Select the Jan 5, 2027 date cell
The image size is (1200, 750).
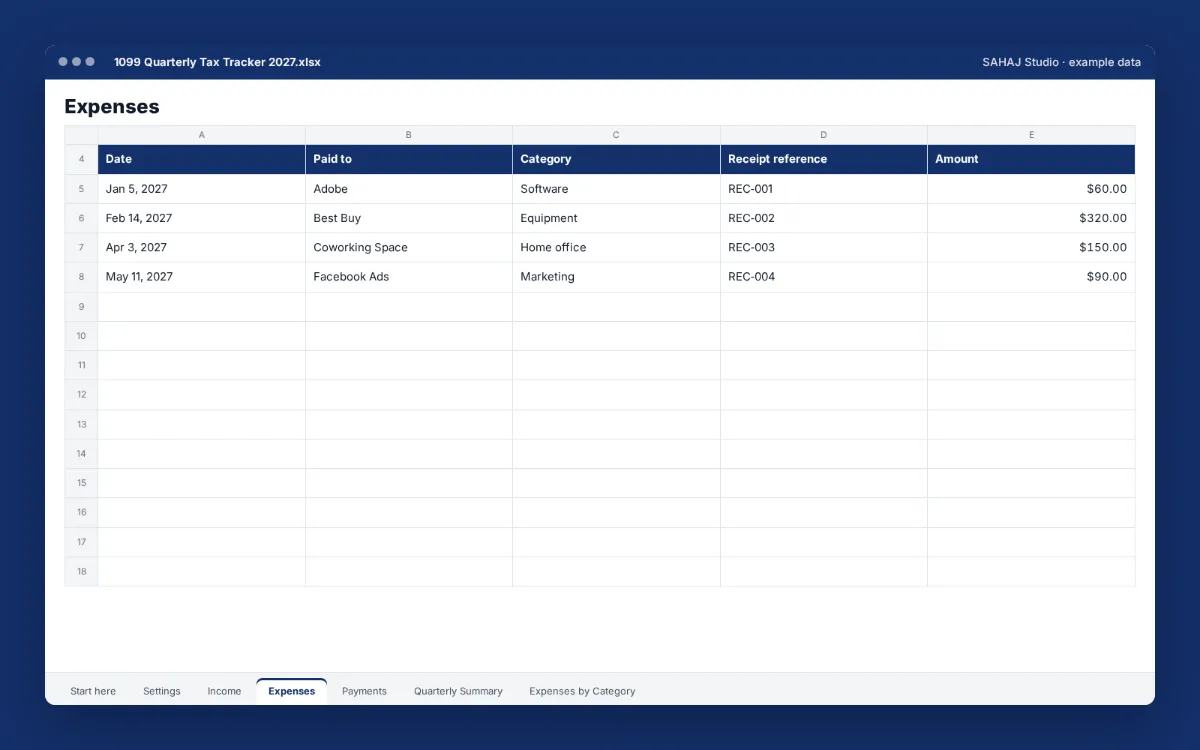202,189
